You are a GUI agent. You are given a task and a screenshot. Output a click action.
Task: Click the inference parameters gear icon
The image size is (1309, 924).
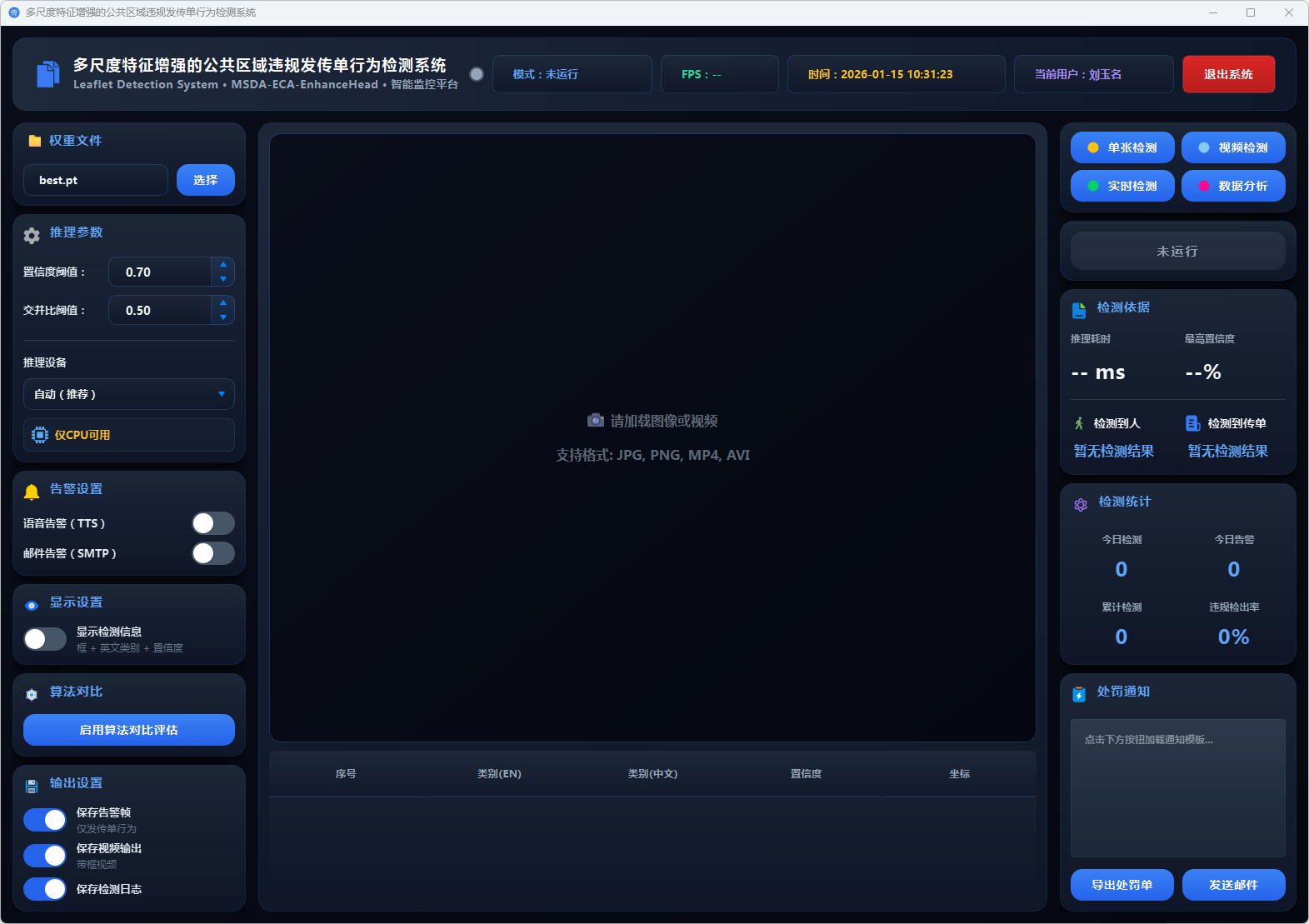tap(32, 236)
